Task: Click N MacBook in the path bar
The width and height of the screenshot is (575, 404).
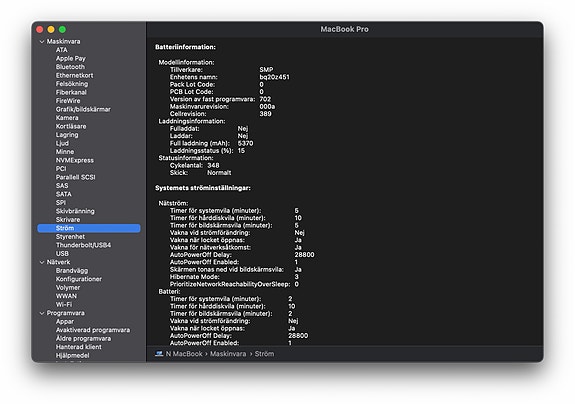Action: coord(184,354)
